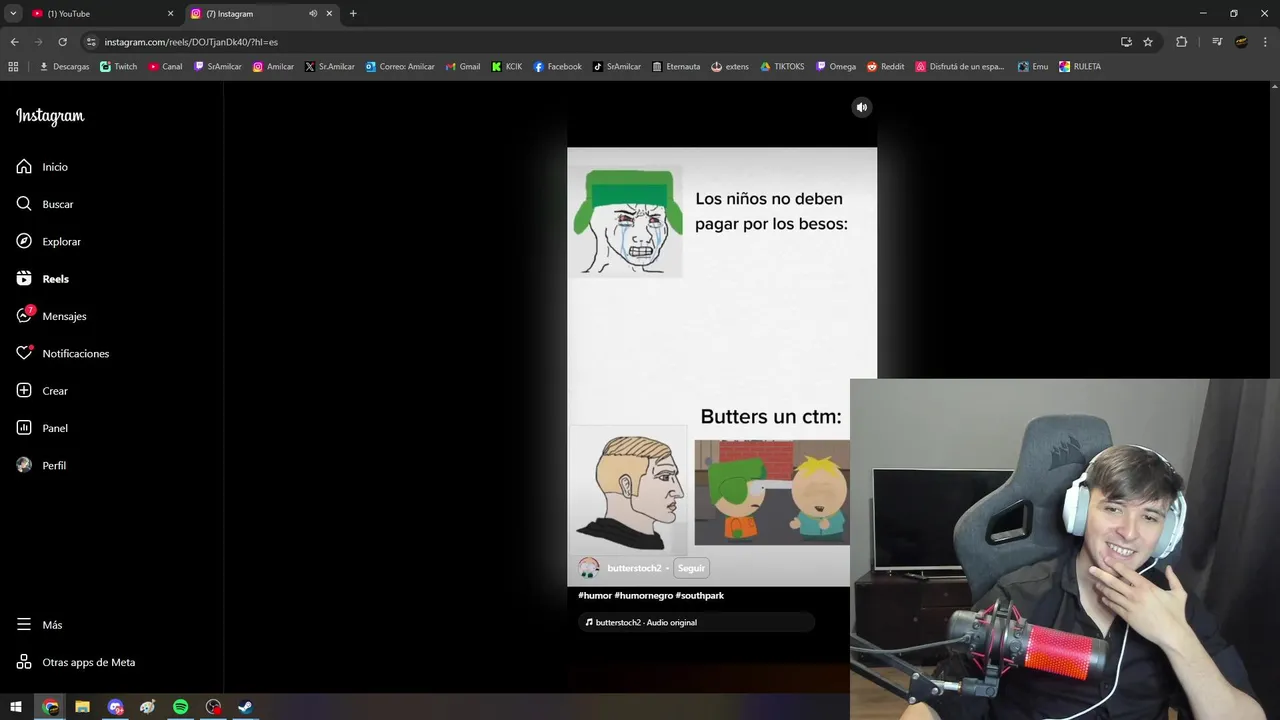1280x720 pixels.
Task: Open Steam from the taskbar
Action: [x=245, y=707]
